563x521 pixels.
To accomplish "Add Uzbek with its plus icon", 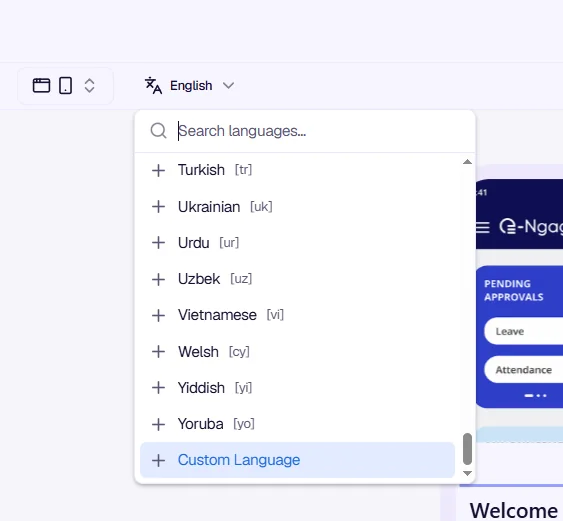I will point(158,279).
